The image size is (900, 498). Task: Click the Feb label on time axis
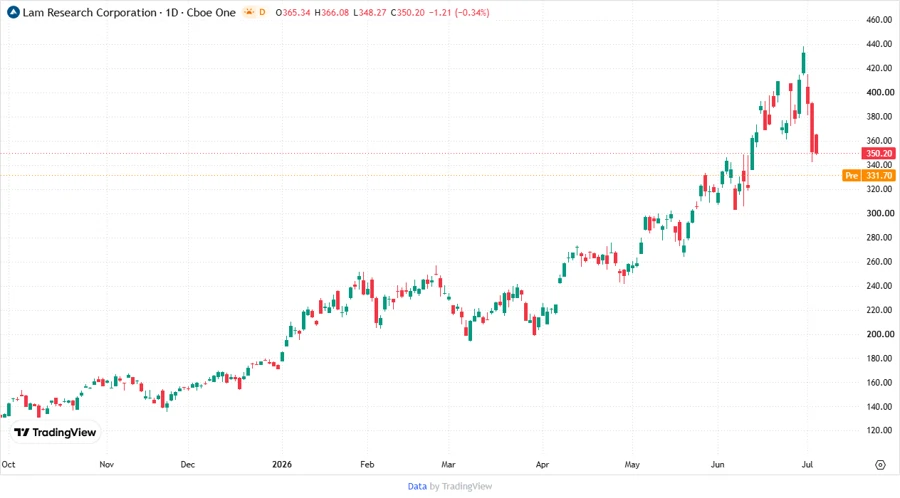[367, 464]
